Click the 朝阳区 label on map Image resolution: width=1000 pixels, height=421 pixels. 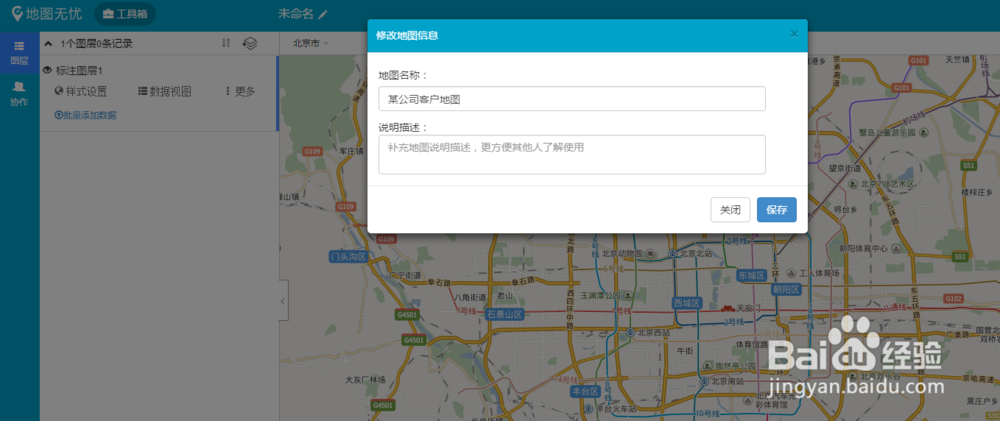[x=786, y=288]
